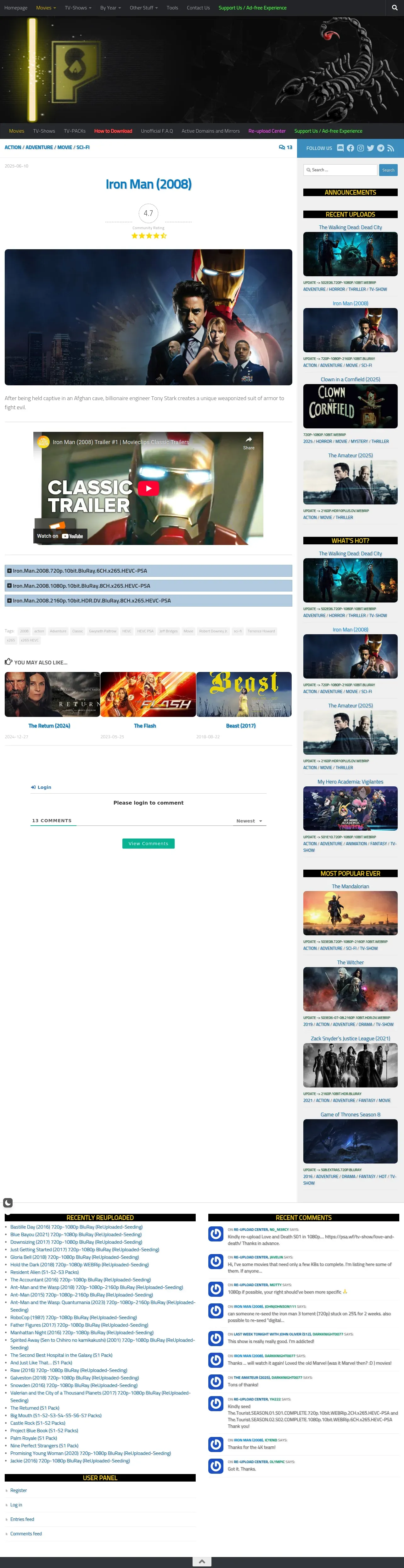Image resolution: width=404 pixels, height=1568 pixels.
Task: Click Log in under User Panel
Action: pos(16,1505)
